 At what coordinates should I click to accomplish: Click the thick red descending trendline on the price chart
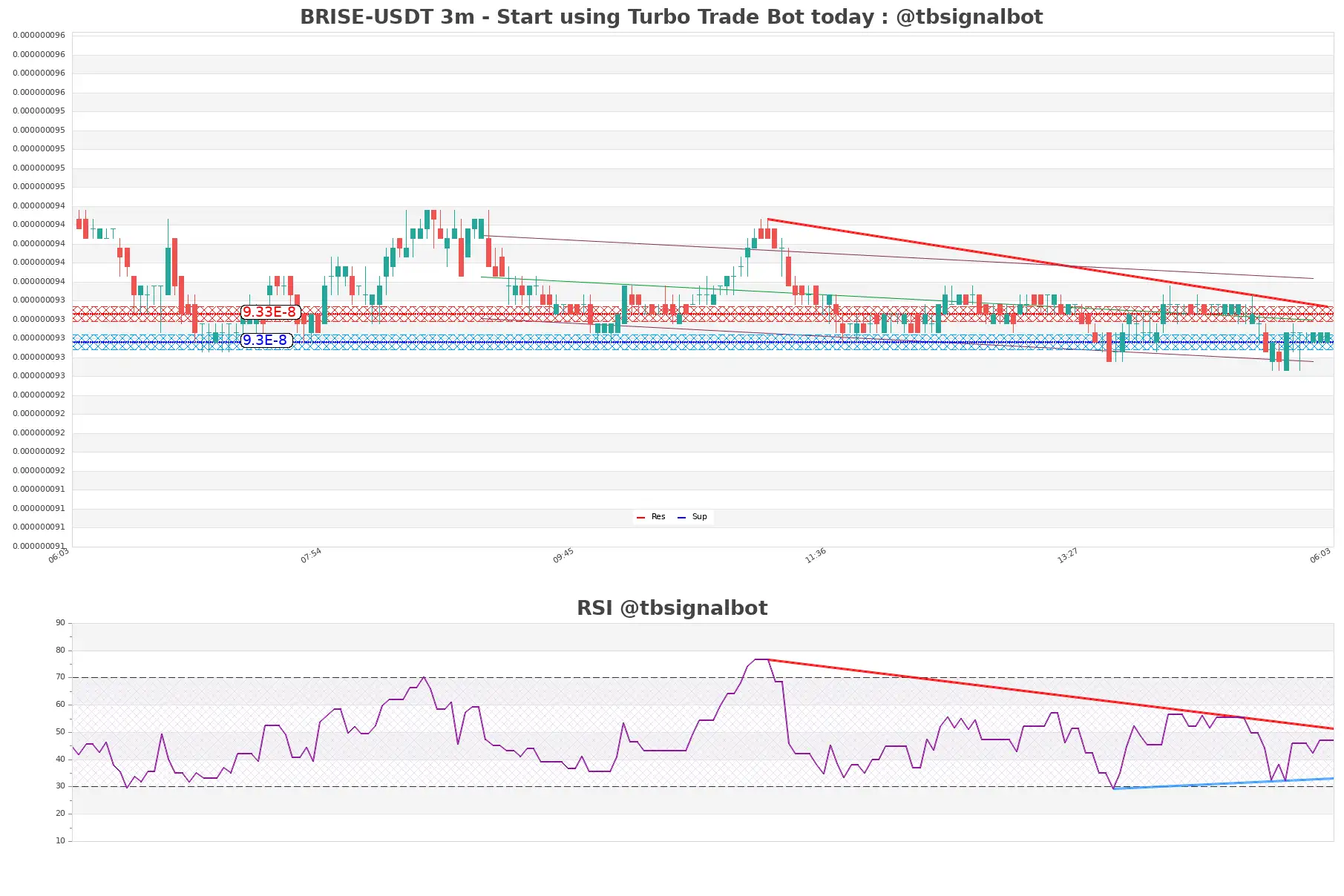[1048, 263]
